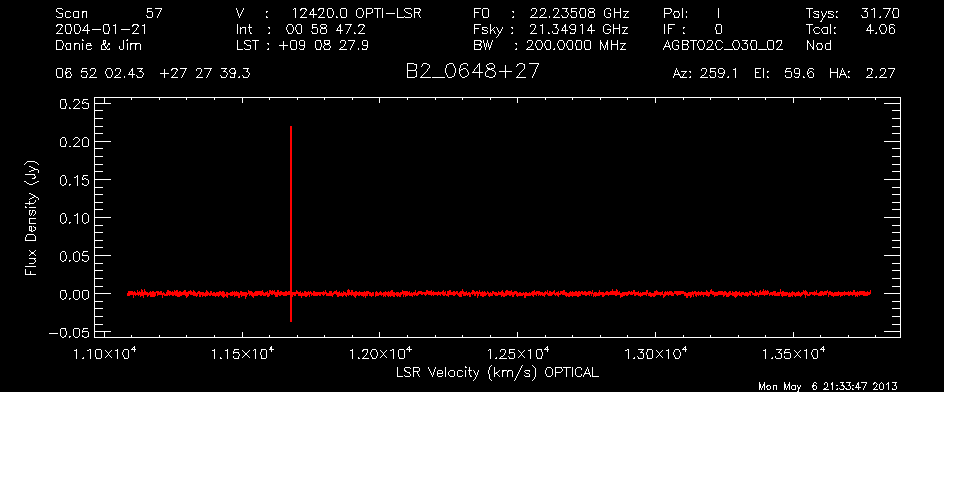The height and width of the screenshot is (490, 962).
Task: Click x-axis label 1.20×10⁴
Action: point(380,354)
